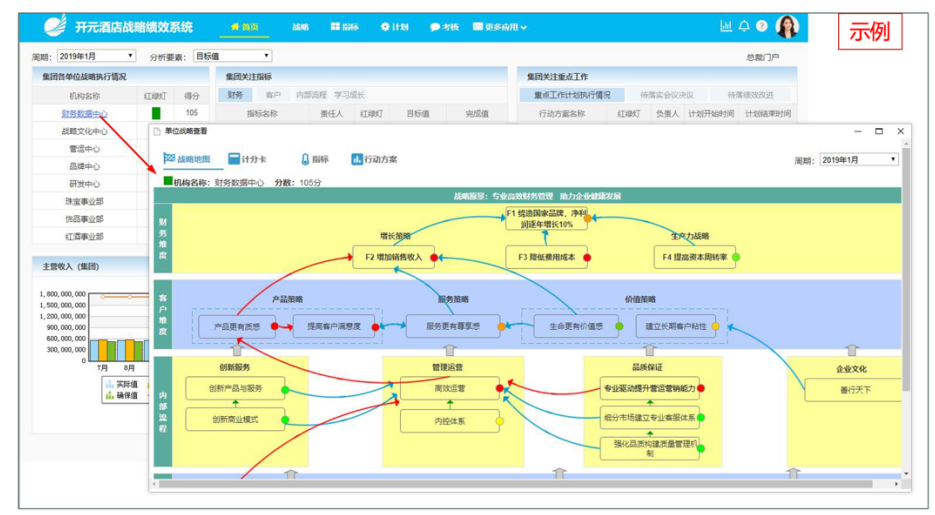Click the 得分 column header
This screenshot has height=515, width=935.
(x=191, y=95)
